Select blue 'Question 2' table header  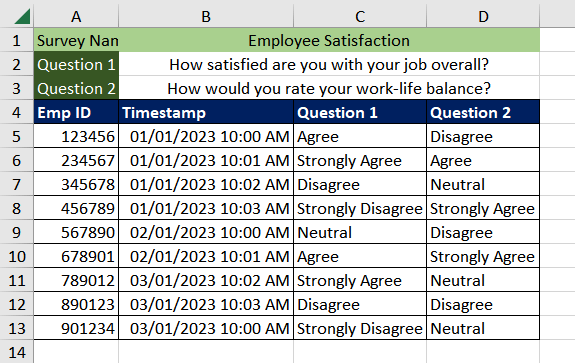click(483, 112)
